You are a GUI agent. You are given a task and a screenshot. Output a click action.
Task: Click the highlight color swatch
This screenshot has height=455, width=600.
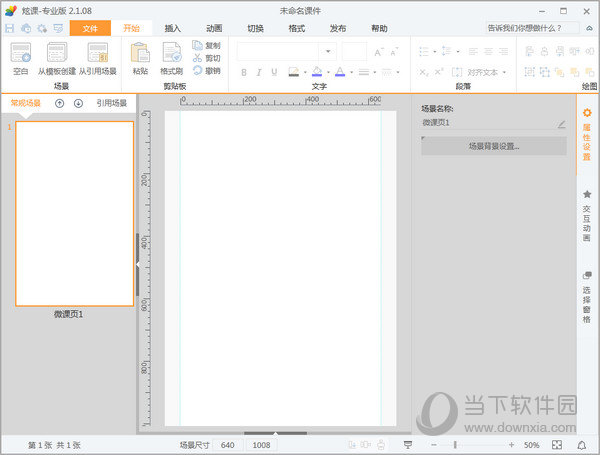click(293, 72)
